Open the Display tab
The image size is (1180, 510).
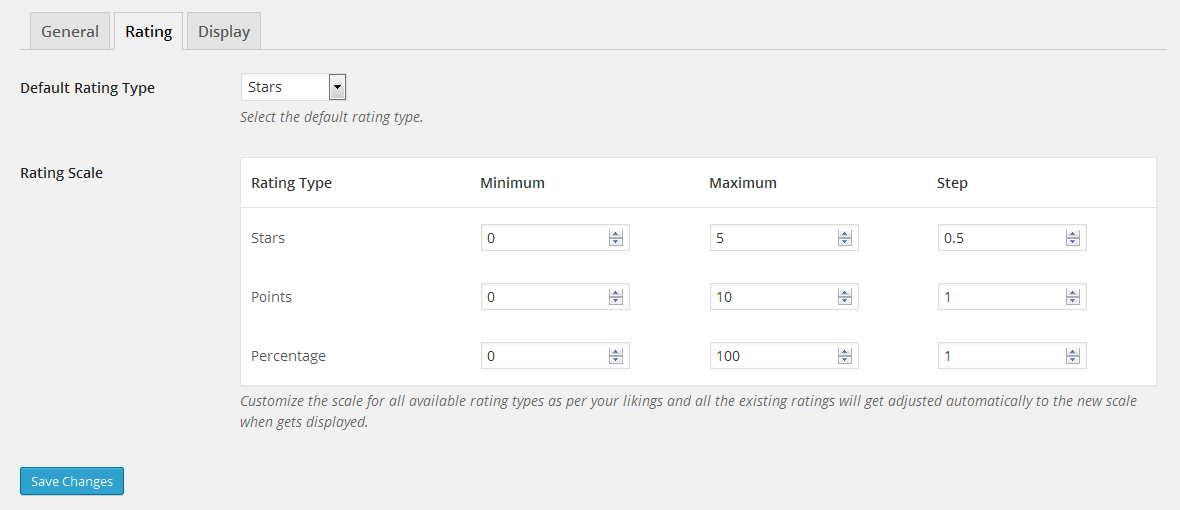click(x=224, y=31)
